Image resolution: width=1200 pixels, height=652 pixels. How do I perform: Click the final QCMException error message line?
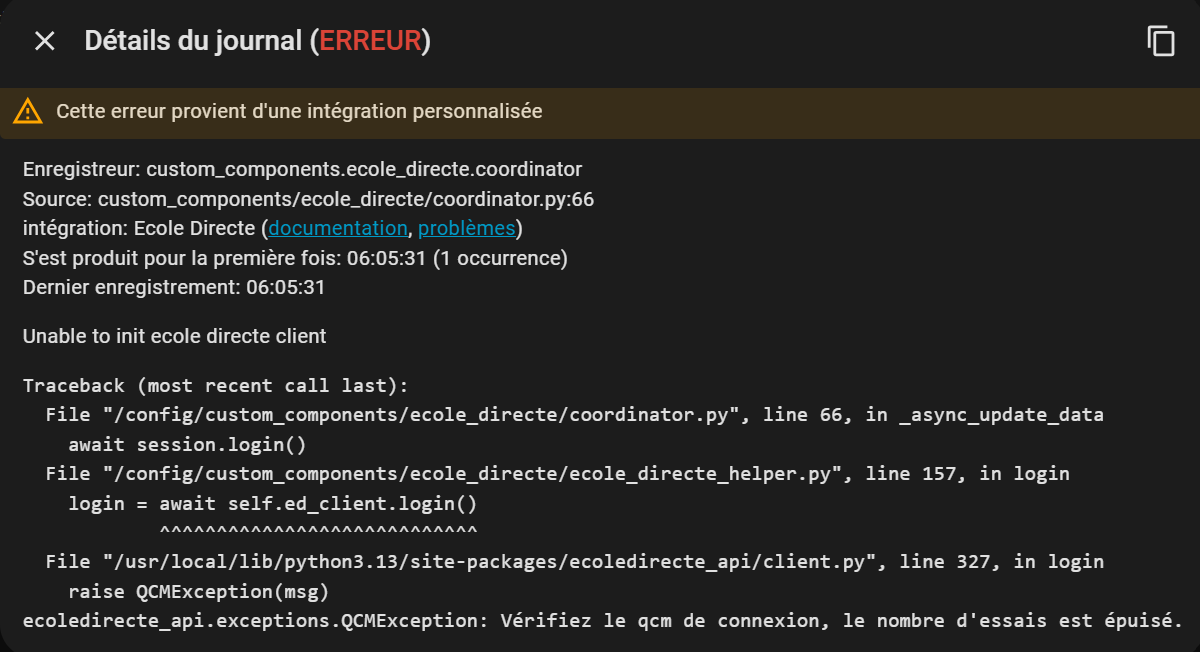602,620
